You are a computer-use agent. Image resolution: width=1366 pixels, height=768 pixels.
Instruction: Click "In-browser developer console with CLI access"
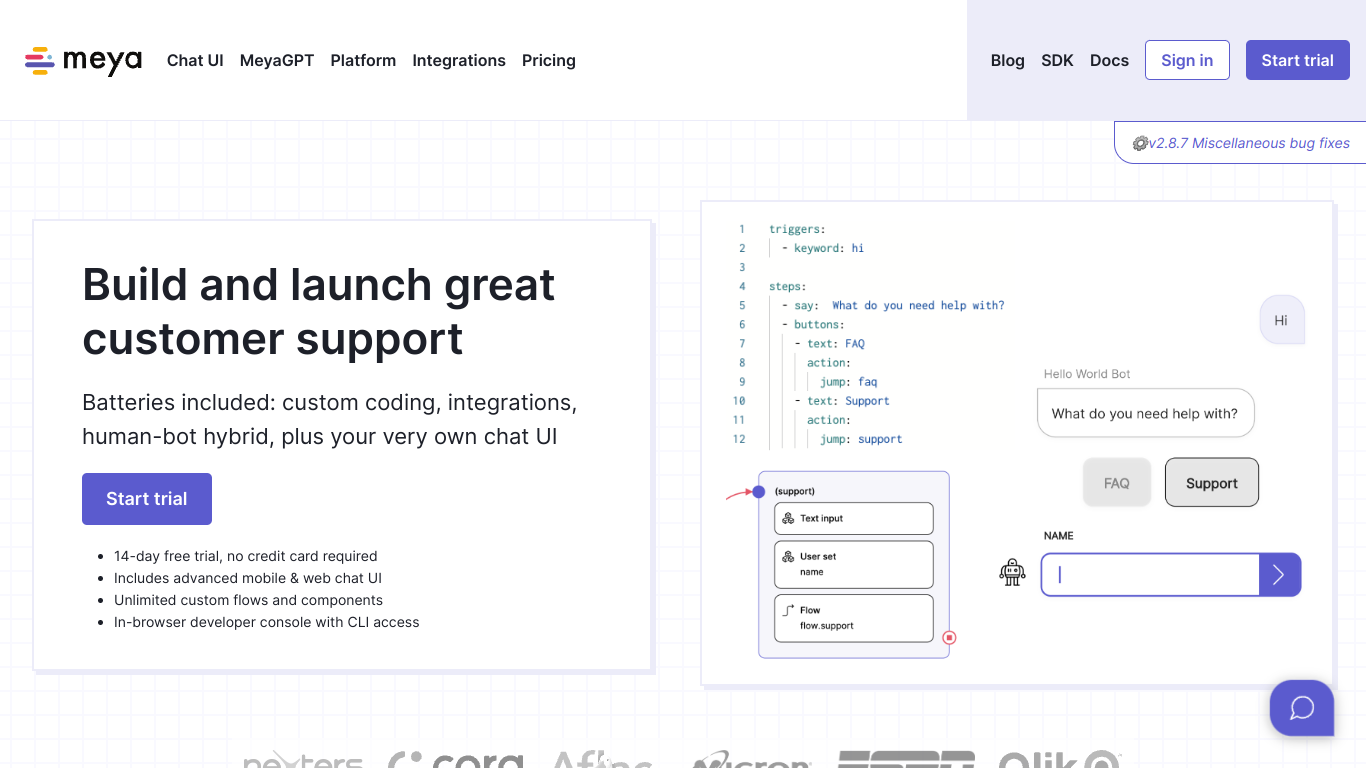[267, 622]
